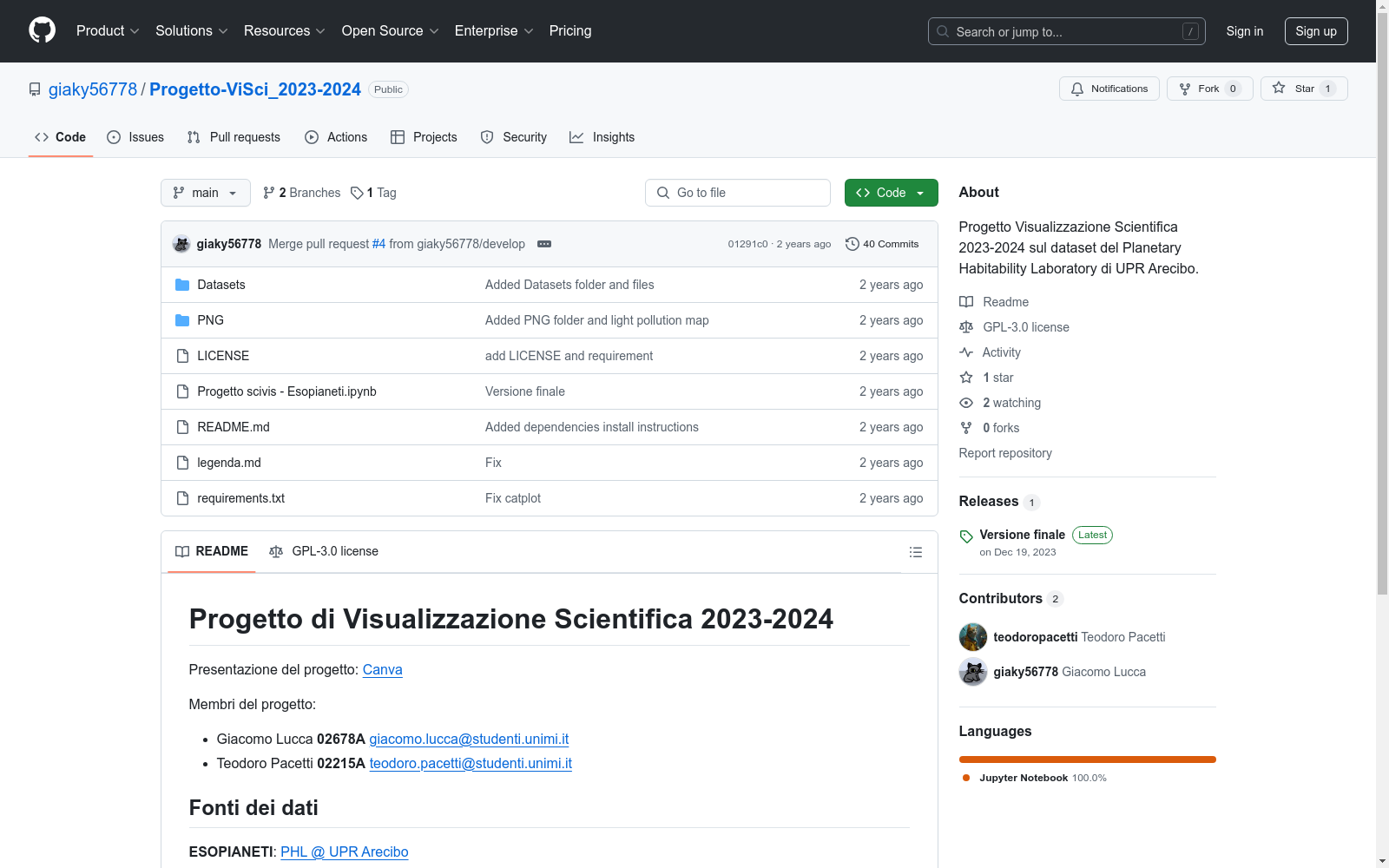Switch to the Issues tab

coord(135,137)
